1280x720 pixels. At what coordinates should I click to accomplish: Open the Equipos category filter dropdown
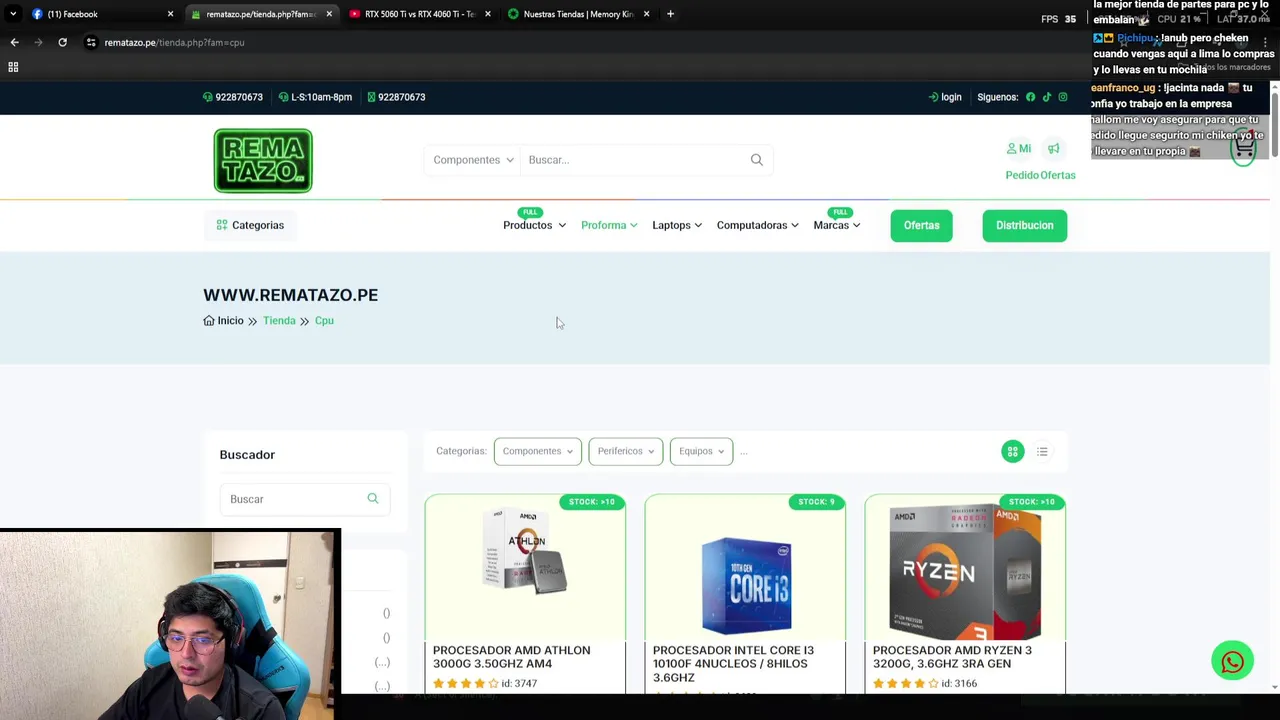tap(701, 451)
